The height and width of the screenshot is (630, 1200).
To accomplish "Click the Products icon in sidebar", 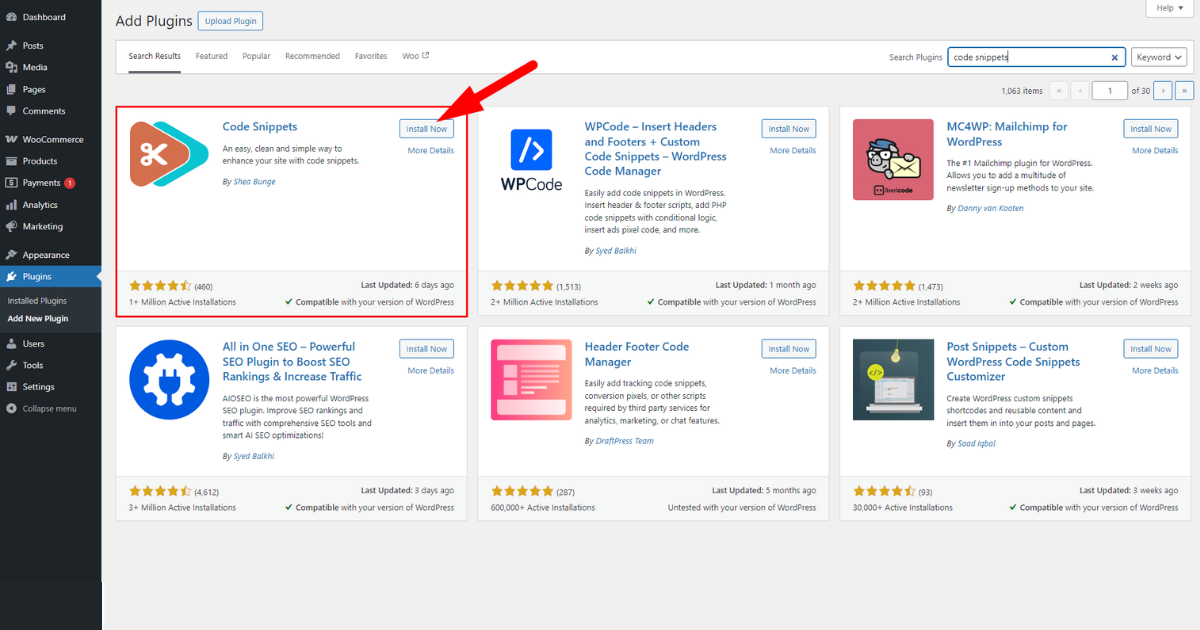I will (x=11, y=161).
